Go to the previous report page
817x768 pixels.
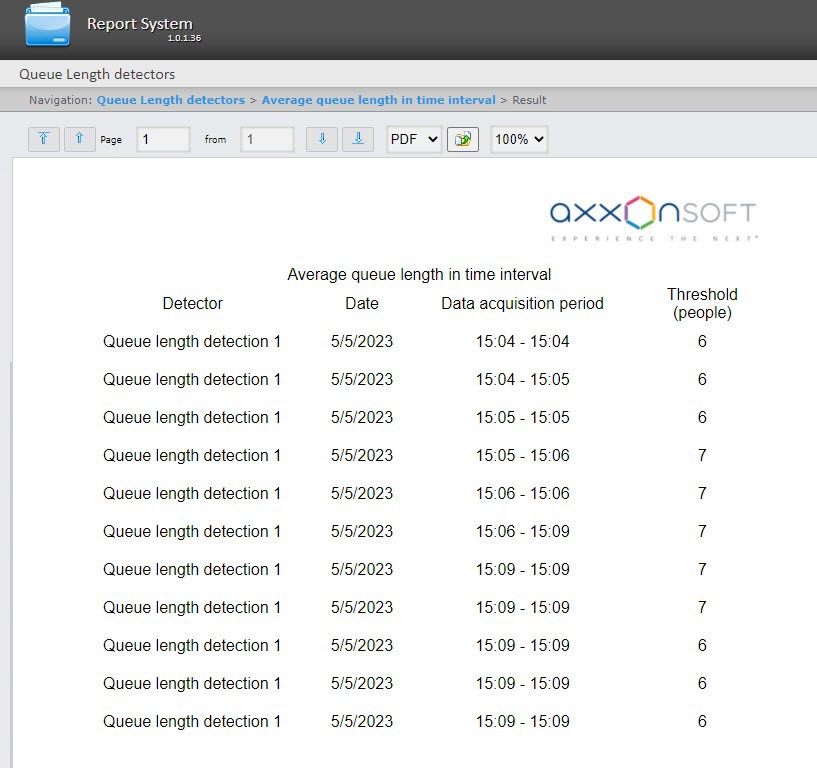point(79,139)
